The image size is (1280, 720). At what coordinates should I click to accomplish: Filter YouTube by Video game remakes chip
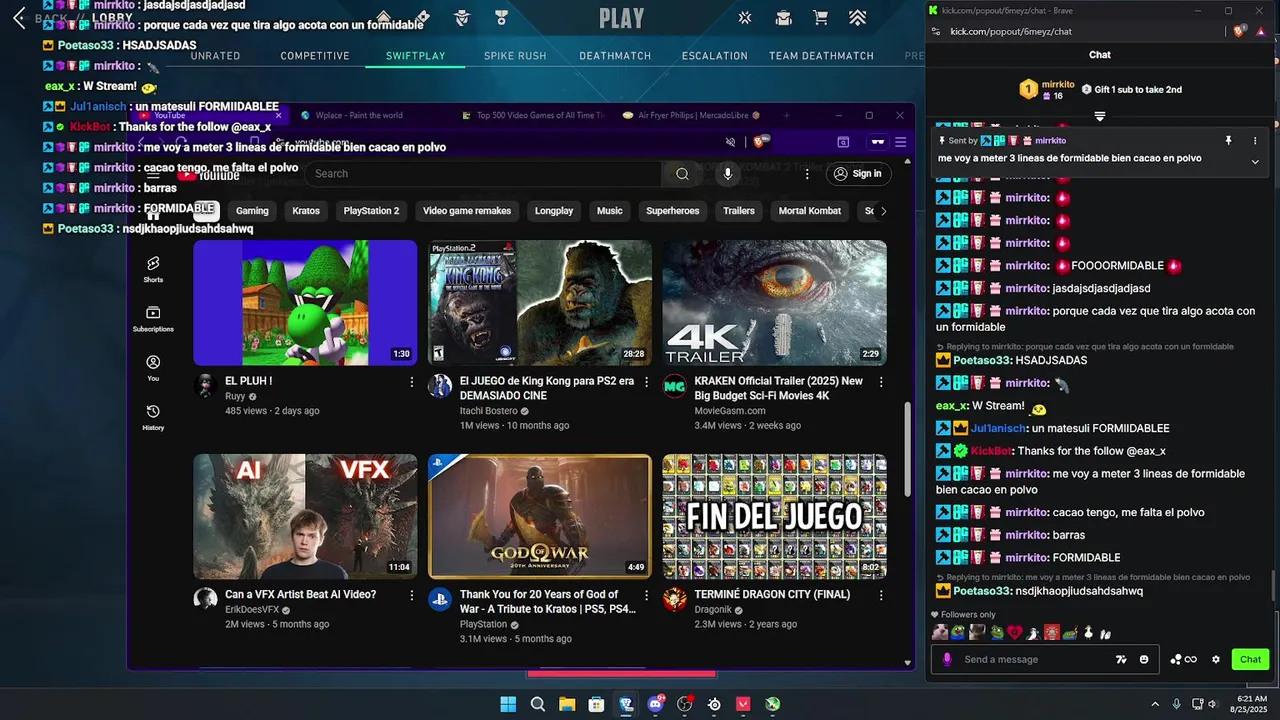click(x=467, y=211)
